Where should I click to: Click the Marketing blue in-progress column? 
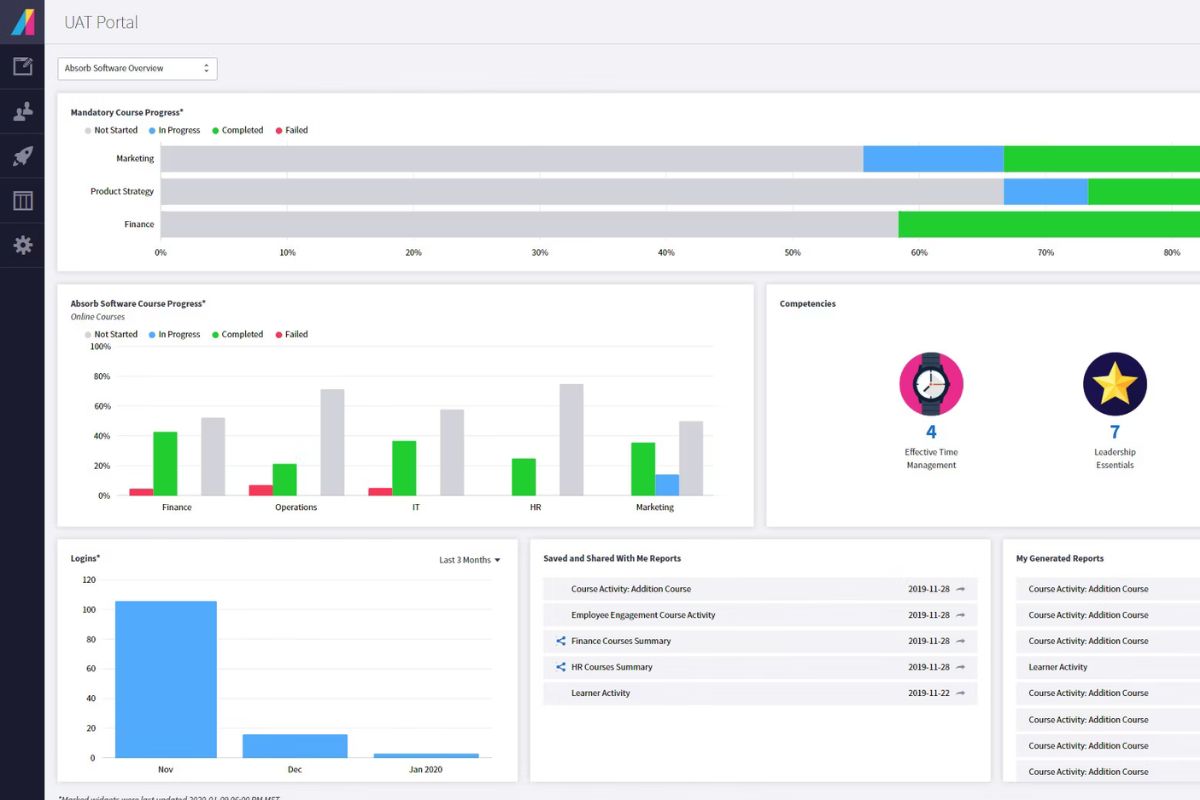click(x=667, y=485)
